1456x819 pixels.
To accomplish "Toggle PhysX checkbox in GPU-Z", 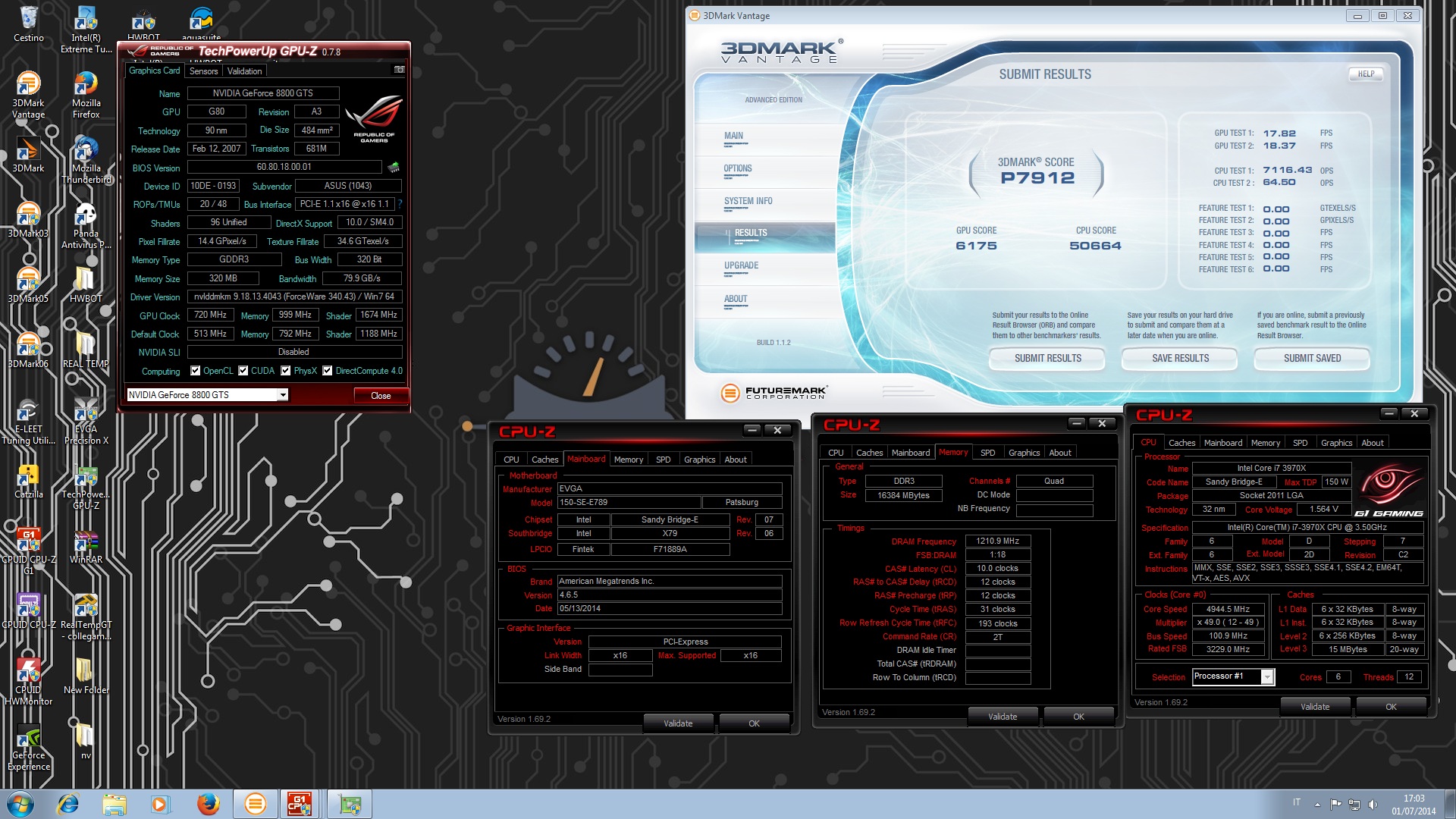I will click(x=286, y=371).
